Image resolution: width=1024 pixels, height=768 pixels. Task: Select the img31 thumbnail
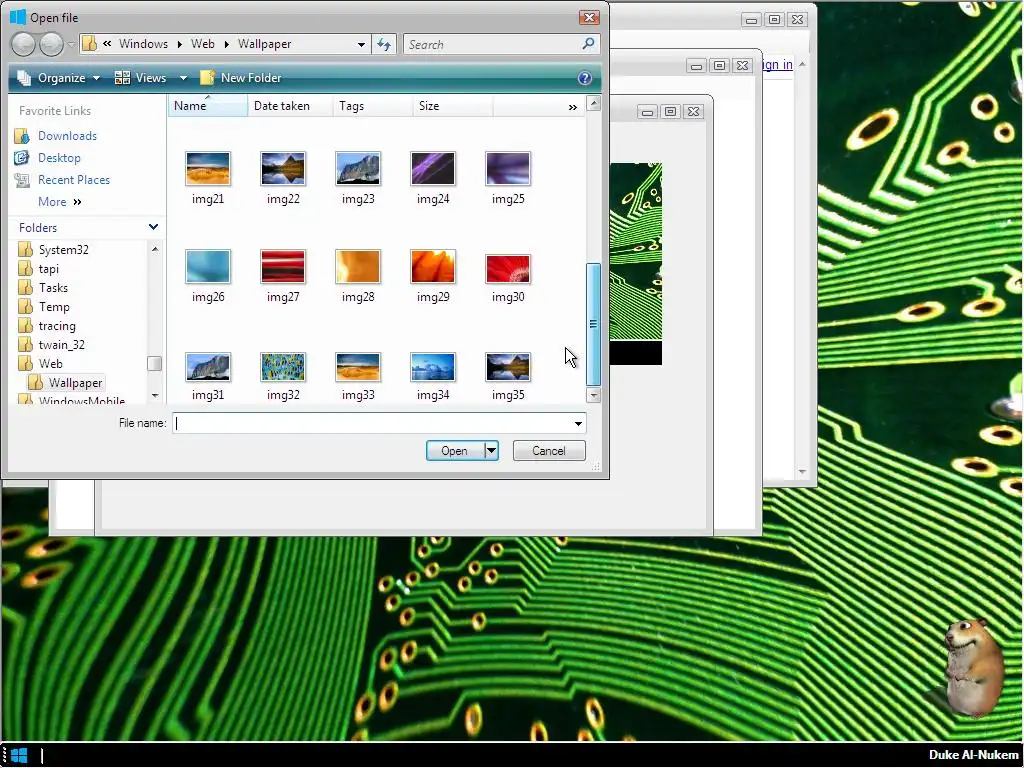click(208, 367)
